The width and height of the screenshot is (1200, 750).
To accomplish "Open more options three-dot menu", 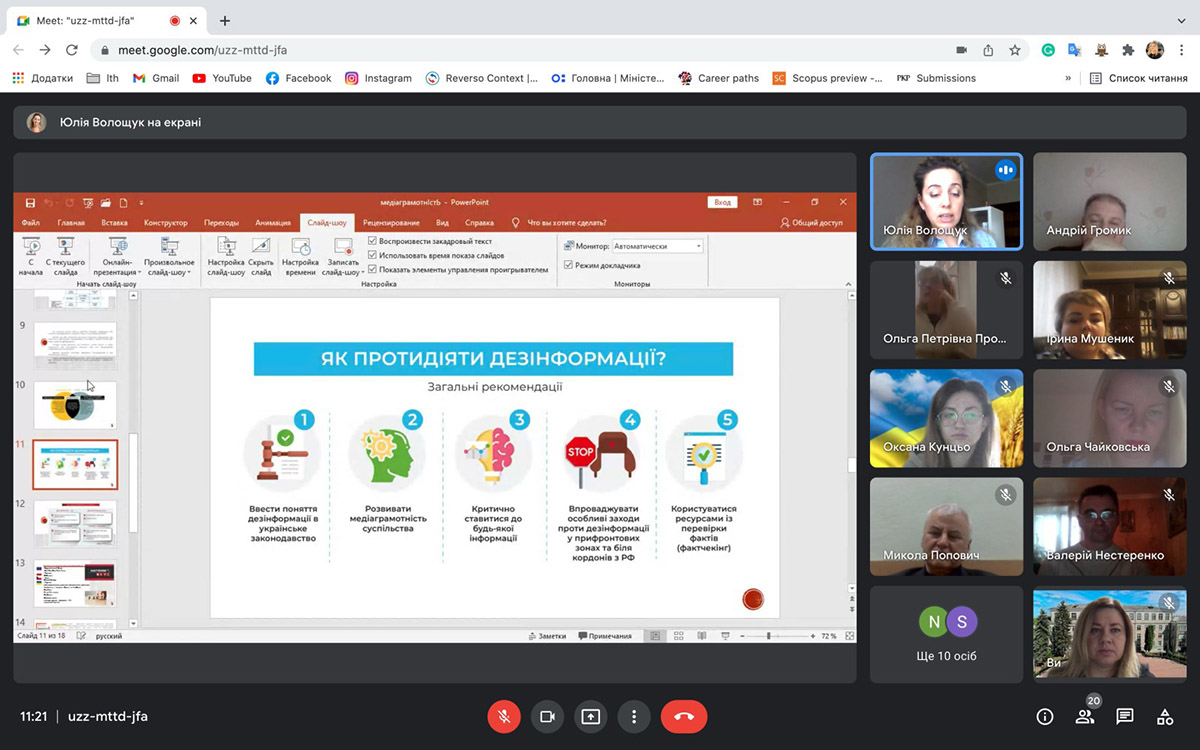I will (634, 716).
